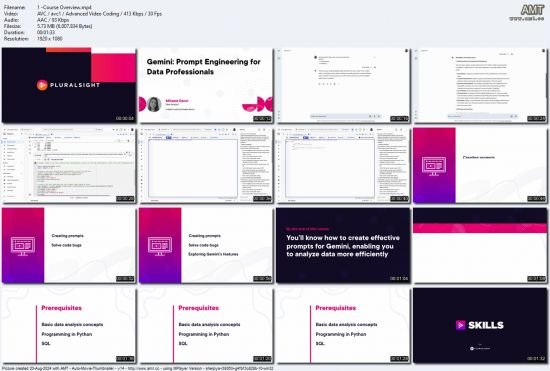Click the Filesize '5.73 MB' value

coord(65,26)
